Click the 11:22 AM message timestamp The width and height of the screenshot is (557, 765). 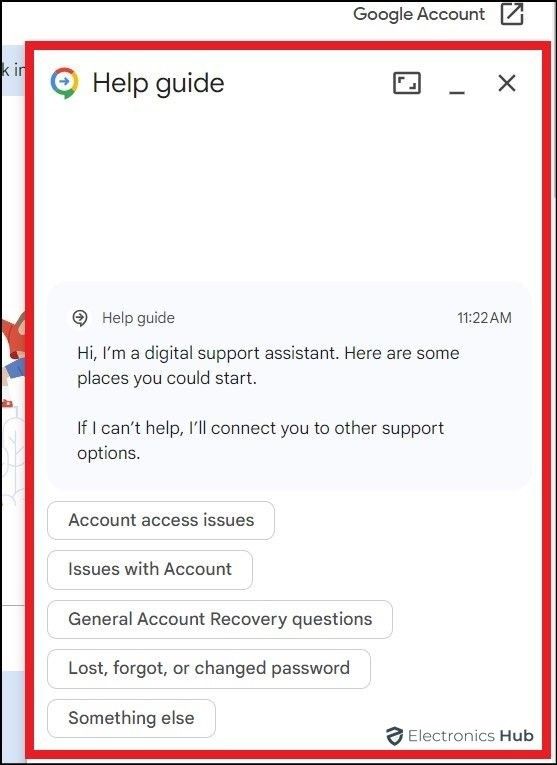click(x=484, y=318)
